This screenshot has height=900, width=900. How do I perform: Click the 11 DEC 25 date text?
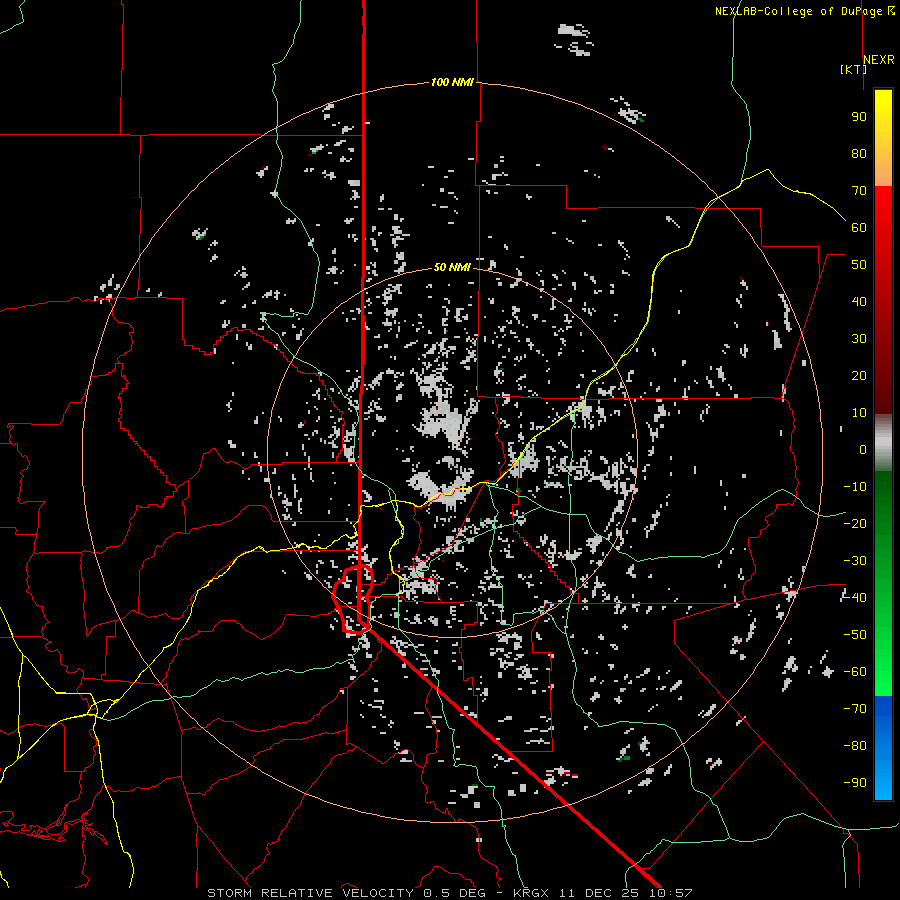599,893
